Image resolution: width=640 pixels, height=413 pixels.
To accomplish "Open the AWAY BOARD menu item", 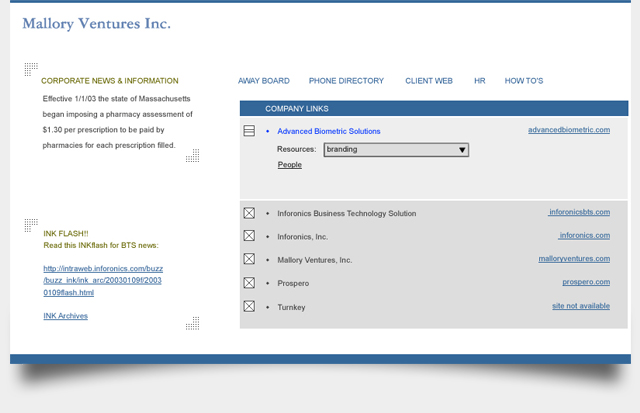I will pyautogui.click(x=264, y=81).
